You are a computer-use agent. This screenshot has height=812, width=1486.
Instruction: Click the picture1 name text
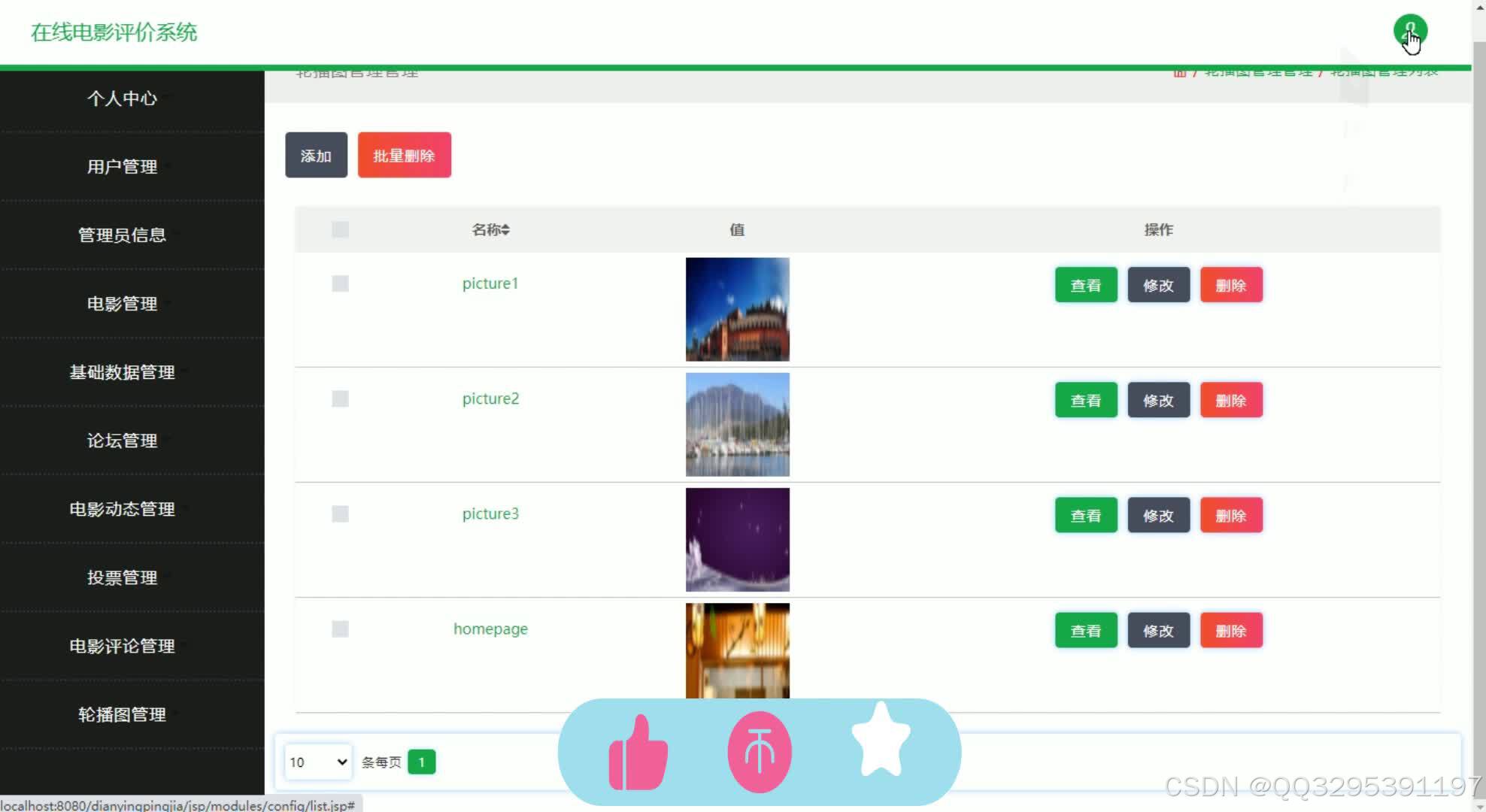click(490, 283)
